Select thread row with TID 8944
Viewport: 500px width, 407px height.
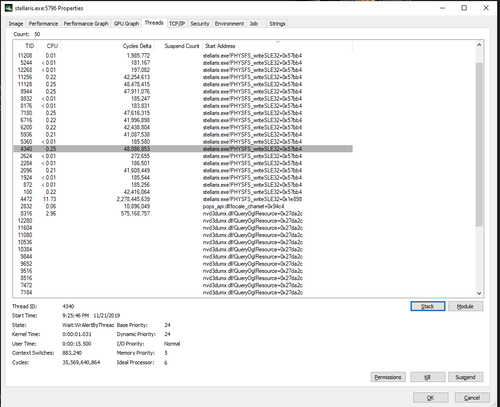tap(183, 91)
